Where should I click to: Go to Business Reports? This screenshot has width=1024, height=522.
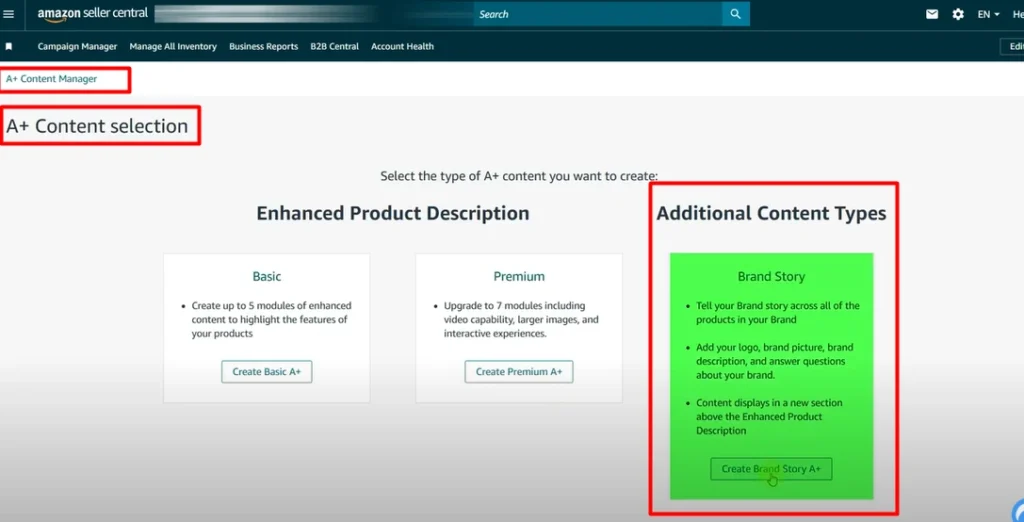pos(264,46)
